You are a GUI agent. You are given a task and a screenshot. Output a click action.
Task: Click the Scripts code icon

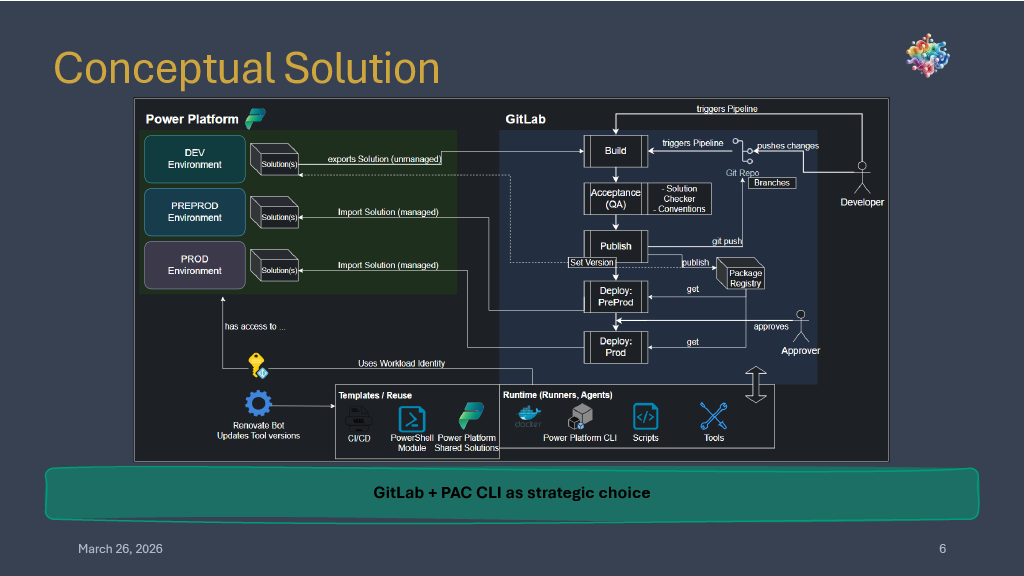(x=645, y=416)
